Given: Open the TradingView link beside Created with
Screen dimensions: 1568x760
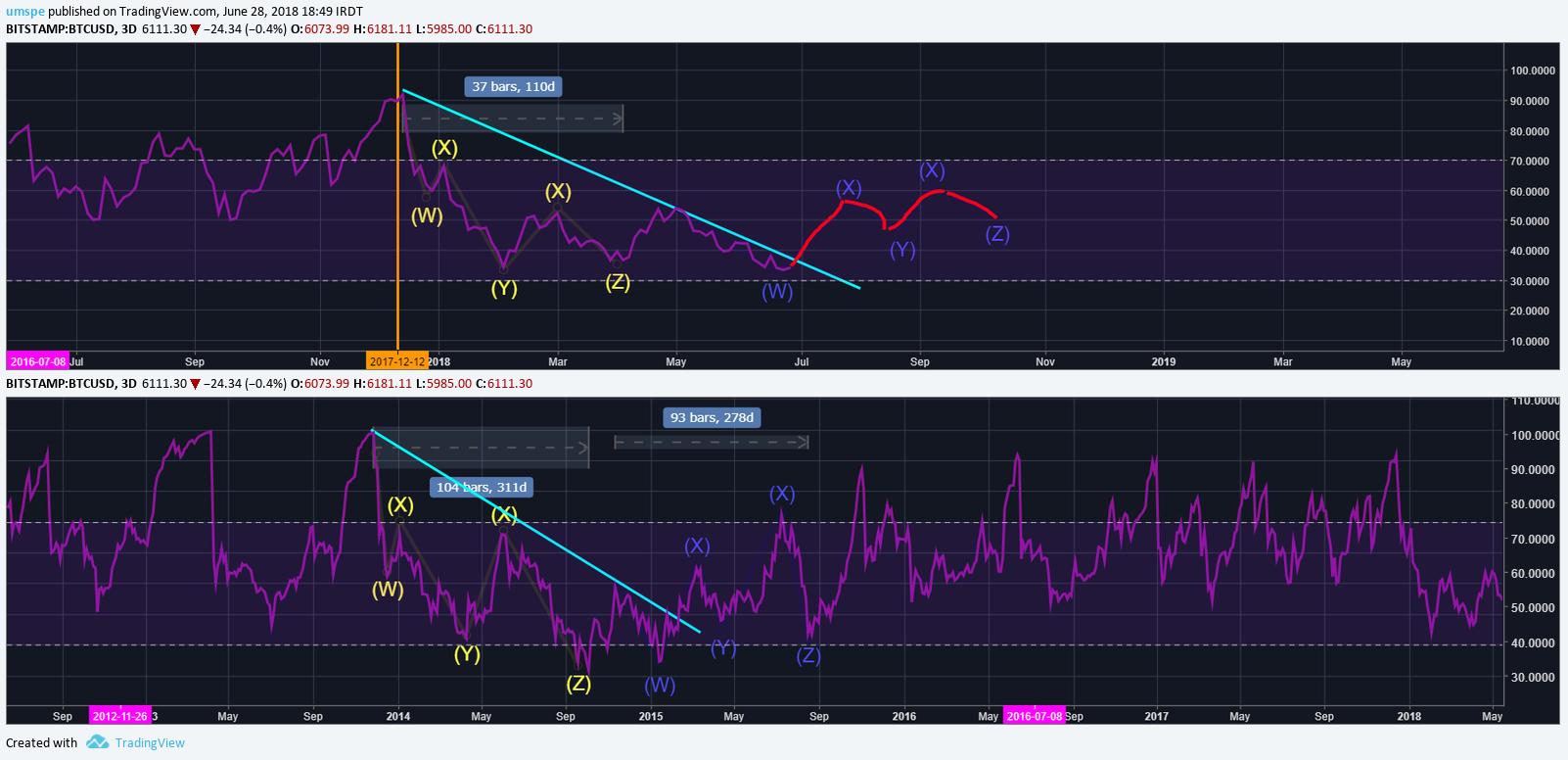Looking at the screenshot, I should 150,742.
